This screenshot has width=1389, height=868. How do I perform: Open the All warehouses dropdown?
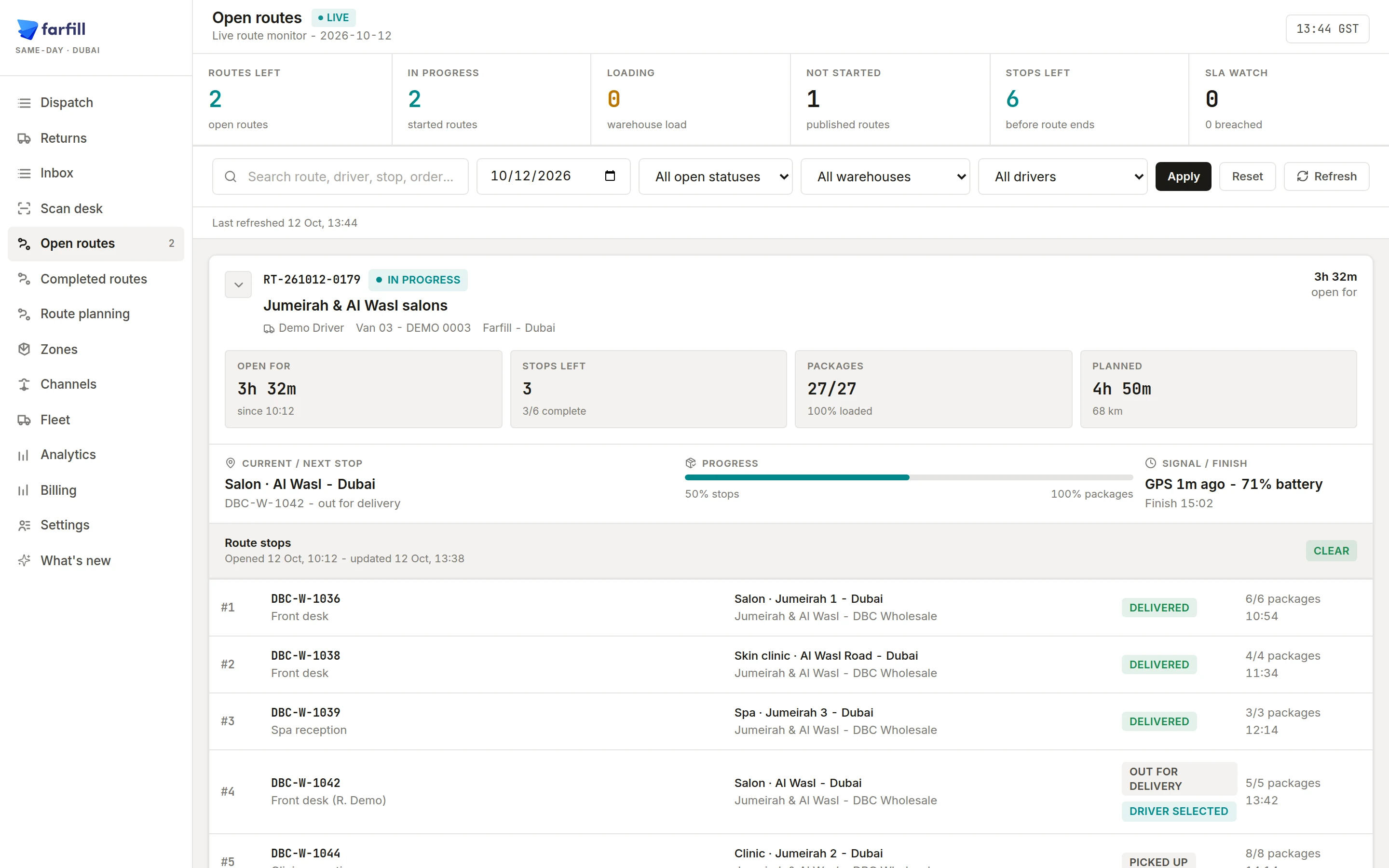coord(885,177)
